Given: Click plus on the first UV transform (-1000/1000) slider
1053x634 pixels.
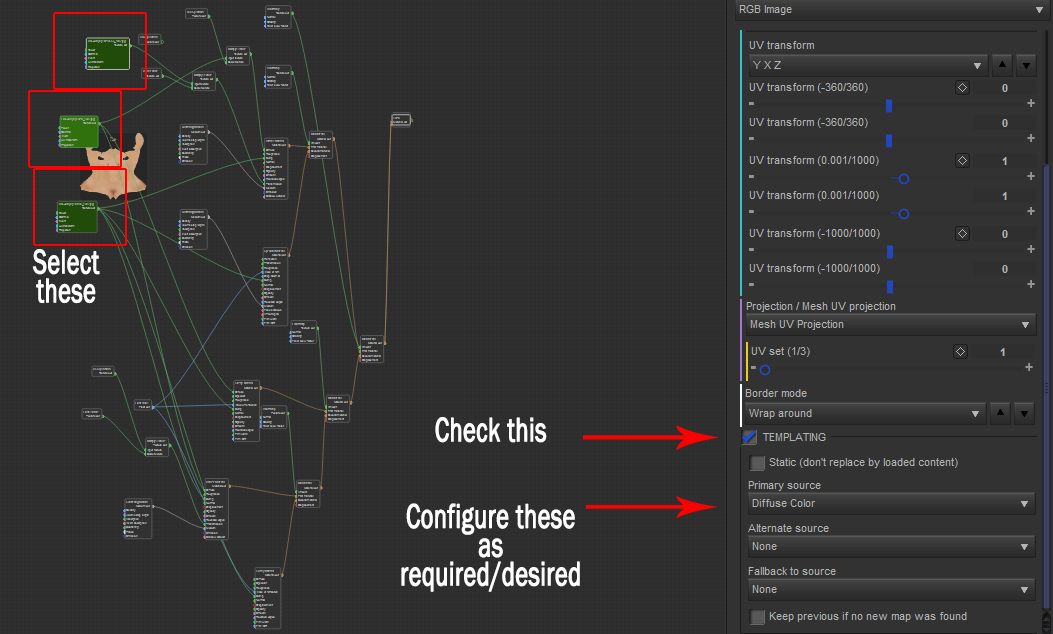Looking at the screenshot, I should tap(1031, 249).
